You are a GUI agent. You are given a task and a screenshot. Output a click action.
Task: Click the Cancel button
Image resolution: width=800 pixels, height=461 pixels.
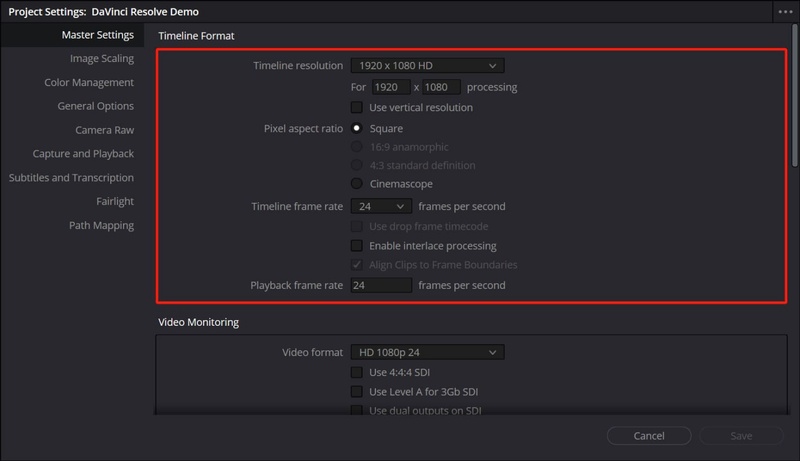pos(649,436)
